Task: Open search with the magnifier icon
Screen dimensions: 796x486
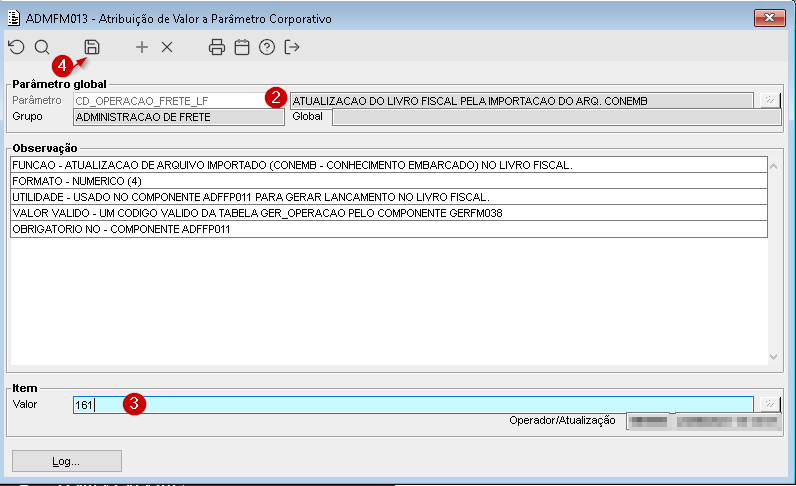Action: tap(42, 47)
